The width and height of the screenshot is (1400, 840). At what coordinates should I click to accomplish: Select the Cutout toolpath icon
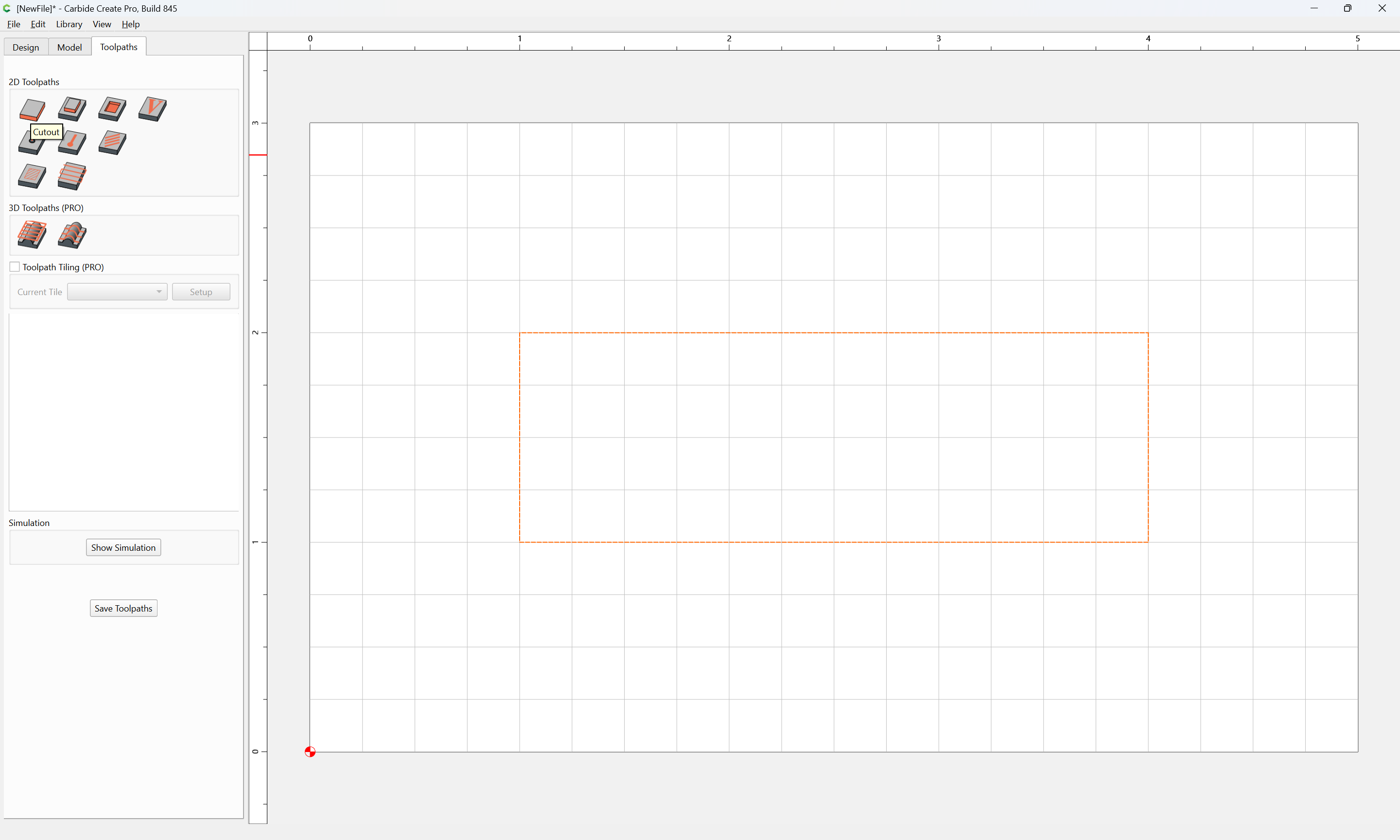(32, 109)
